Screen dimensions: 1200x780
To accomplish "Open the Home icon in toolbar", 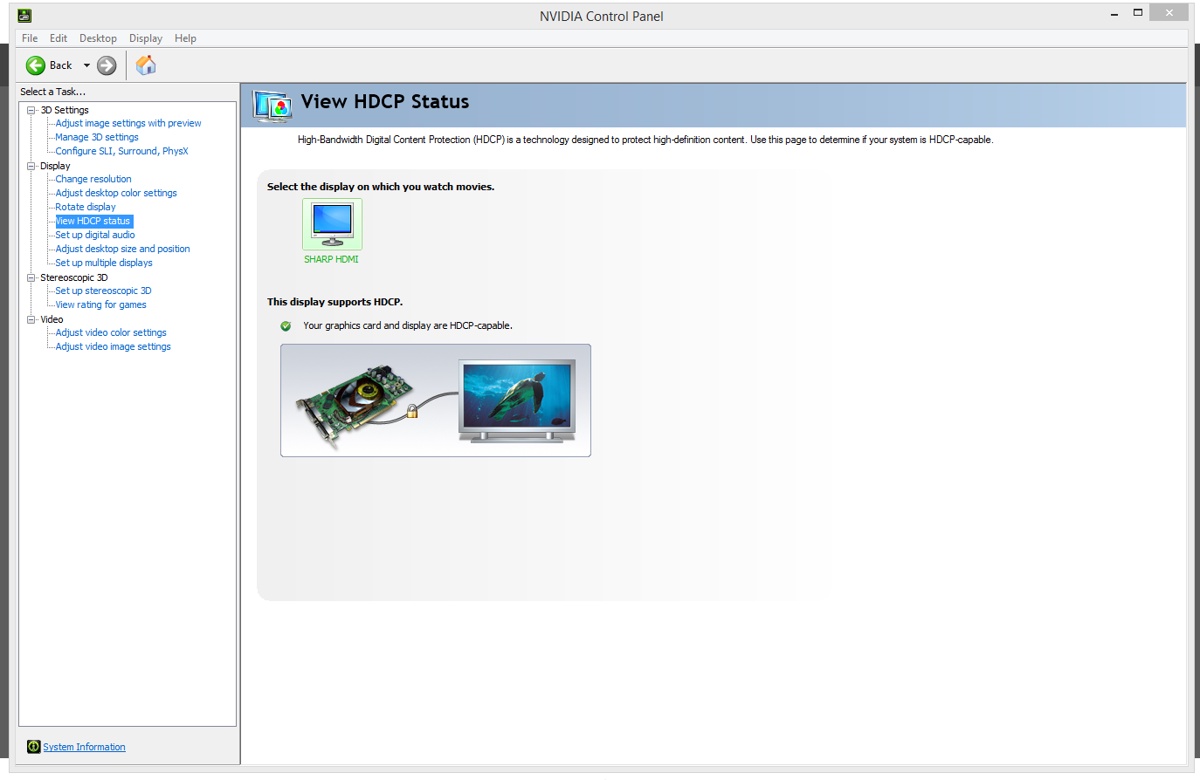I will pyautogui.click(x=146, y=65).
